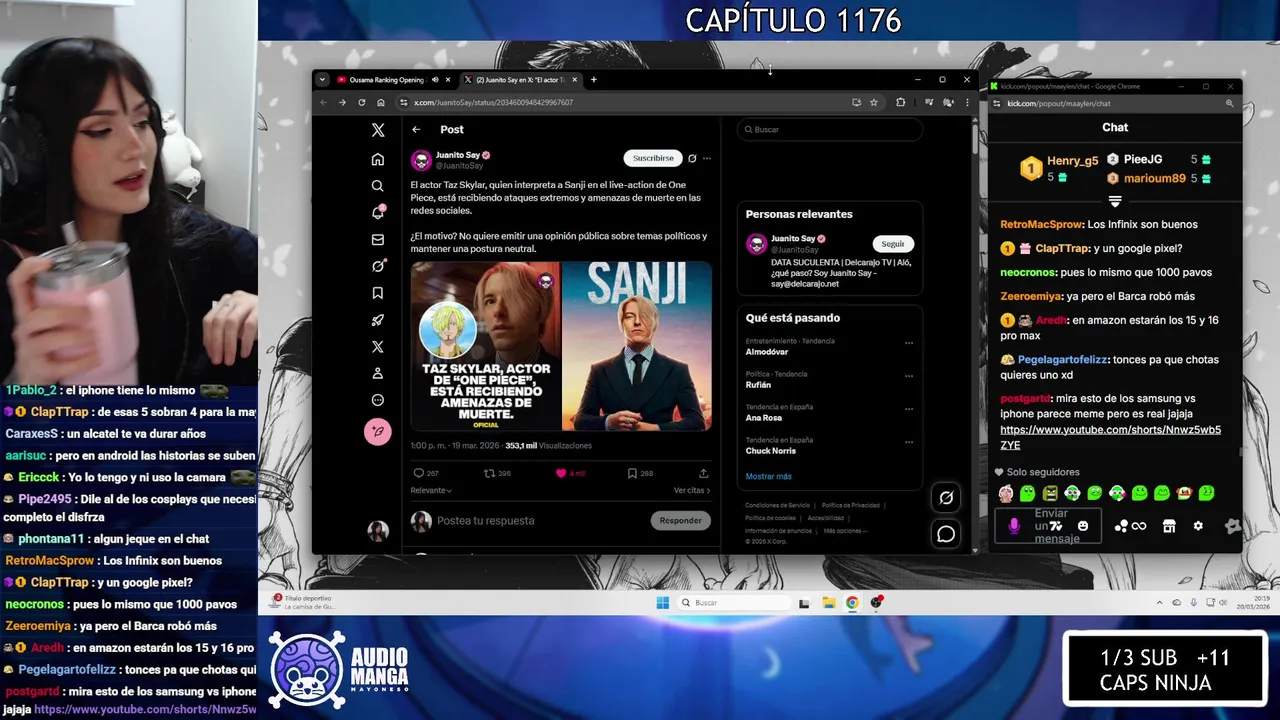
Task: Click the Buscar search box on X
Action: (829, 129)
